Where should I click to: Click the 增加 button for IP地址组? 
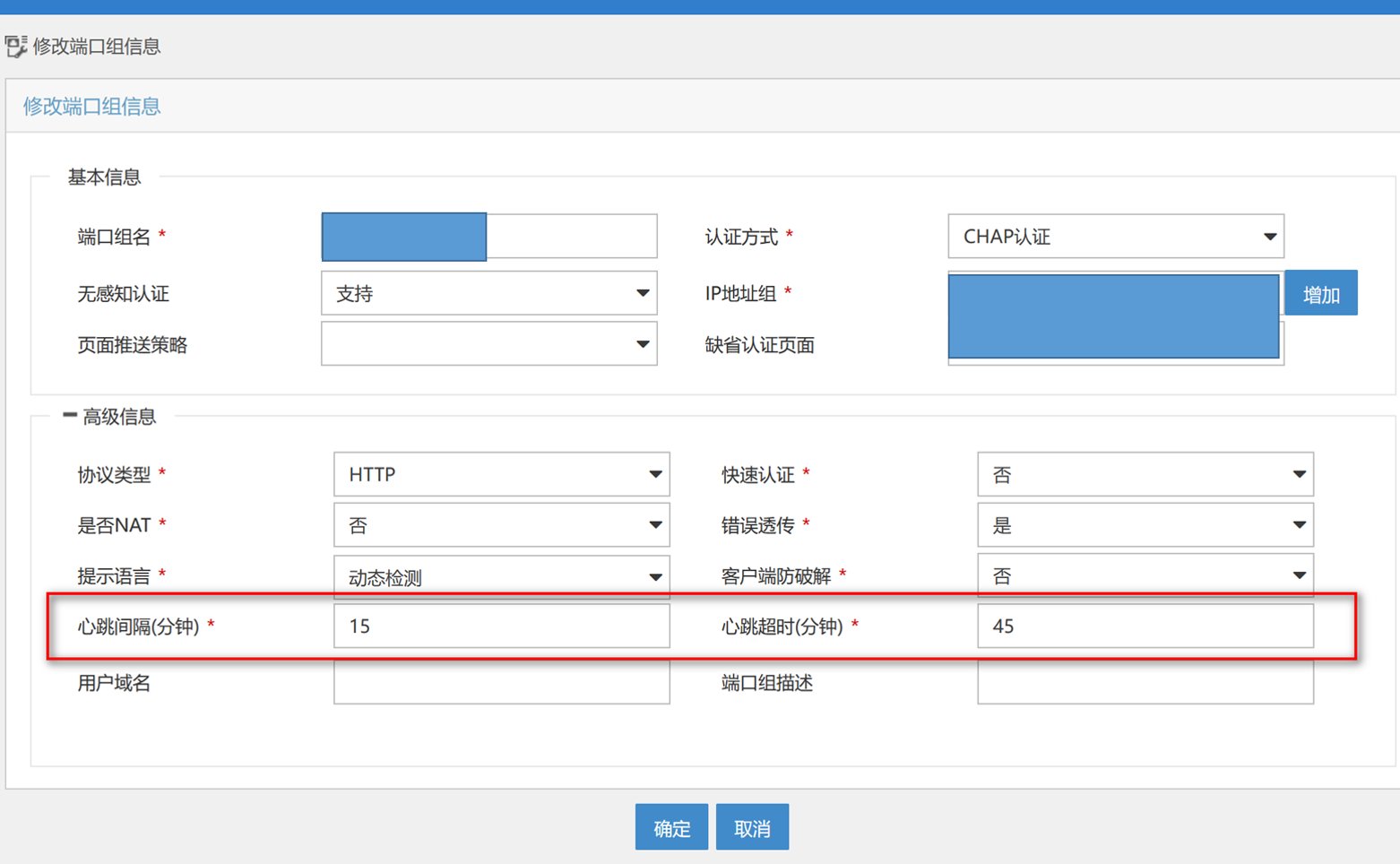[x=1321, y=293]
